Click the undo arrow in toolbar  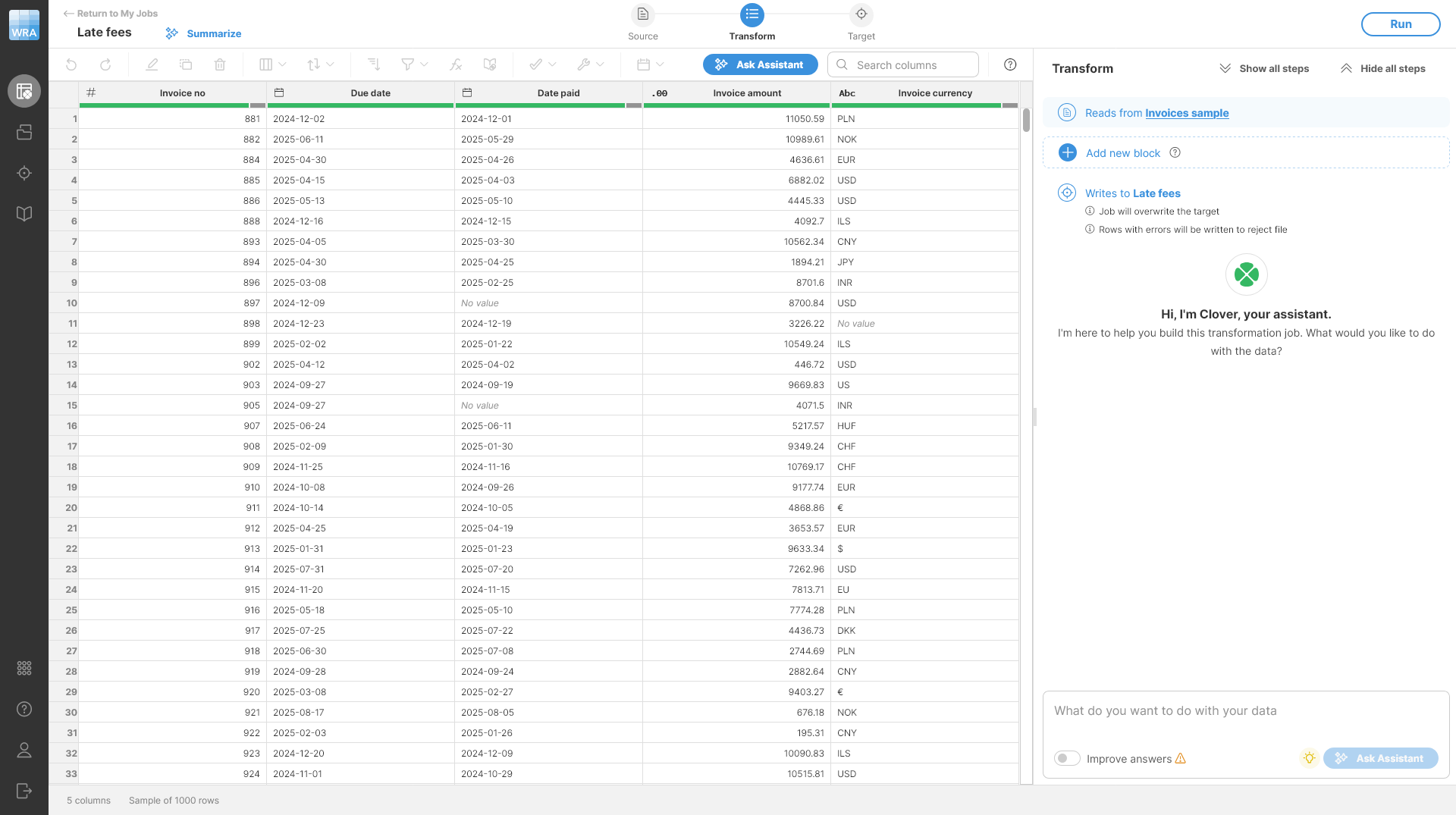(71, 65)
